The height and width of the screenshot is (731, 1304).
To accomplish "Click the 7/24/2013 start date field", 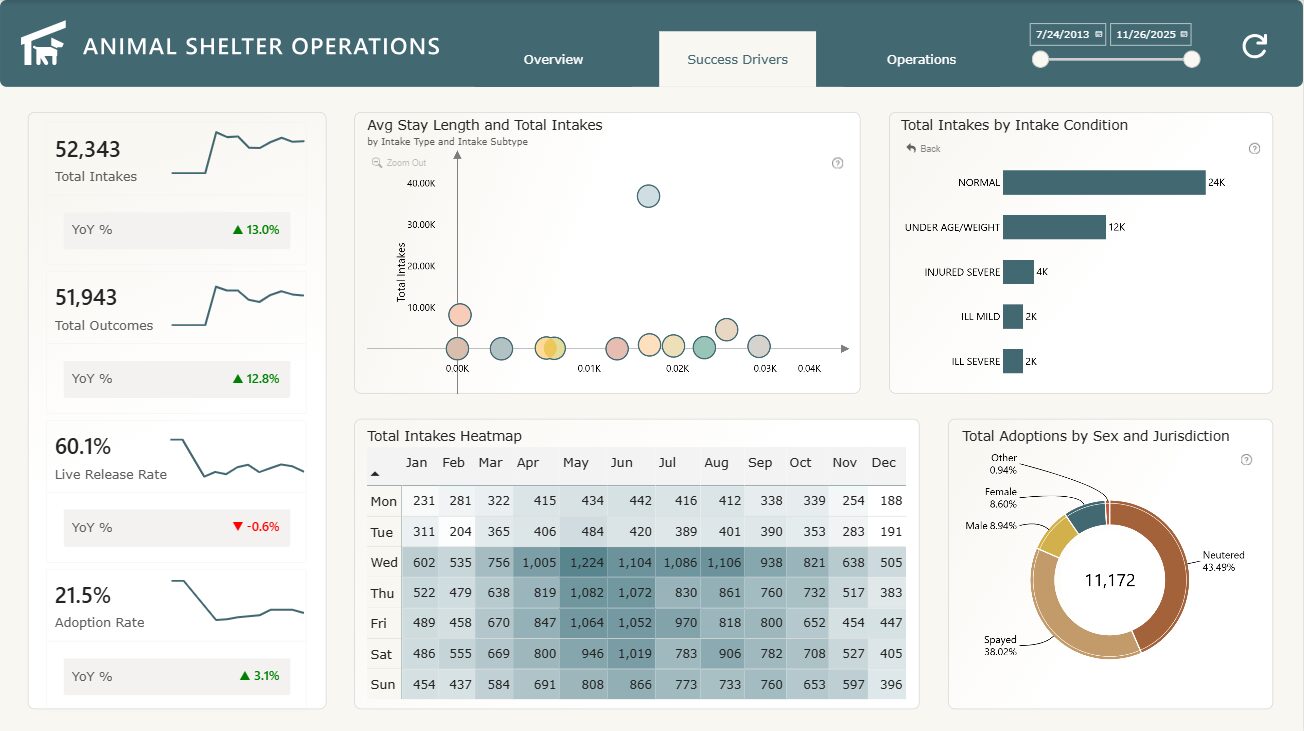I will (x=1062, y=34).
